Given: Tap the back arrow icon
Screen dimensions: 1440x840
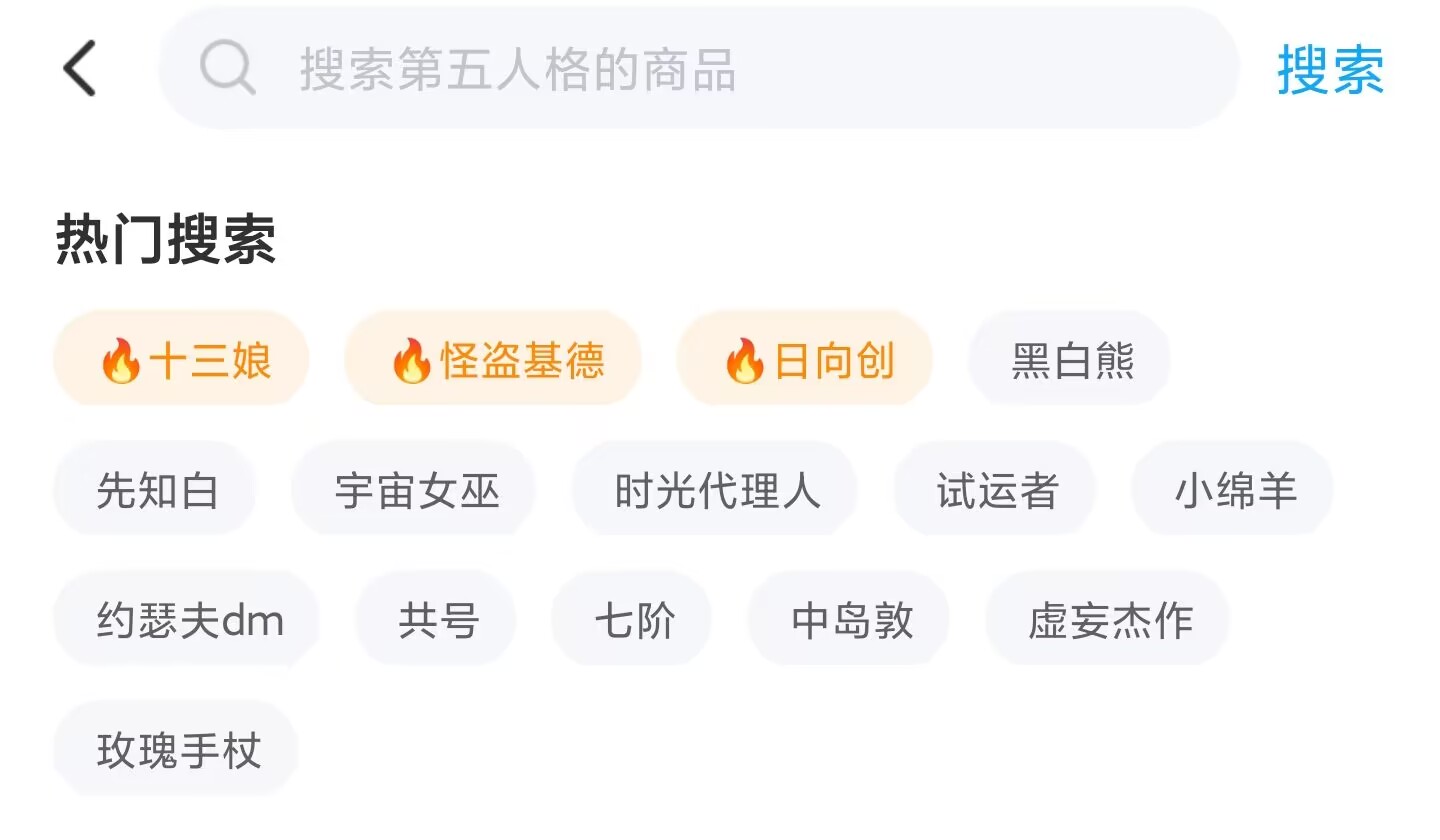Looking at the screenshot, I should pos(80,69).
